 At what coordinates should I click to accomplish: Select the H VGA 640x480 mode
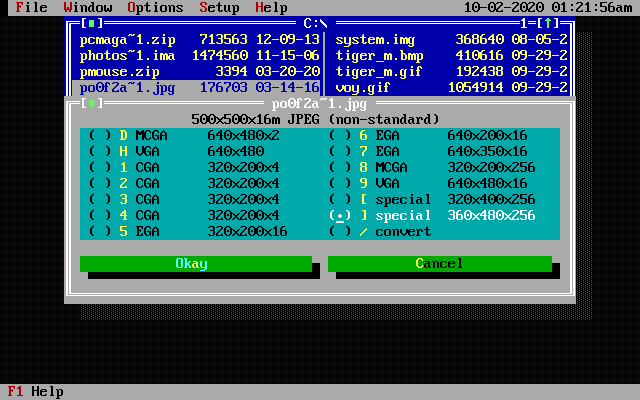pyautogui.click(x=176, y=151)
